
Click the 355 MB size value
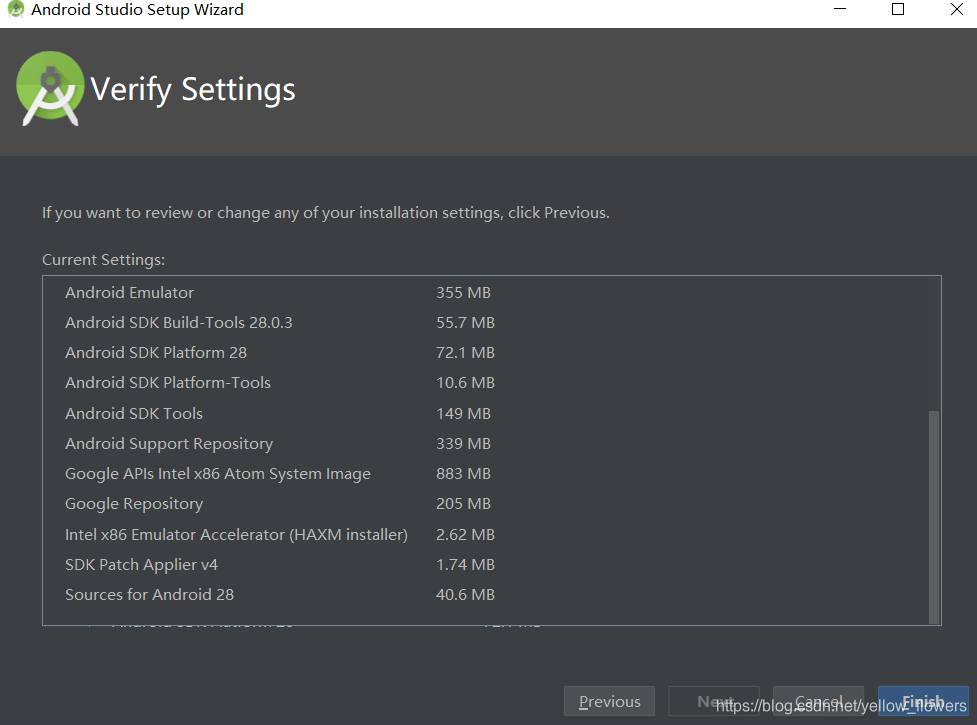coord(463,293)
